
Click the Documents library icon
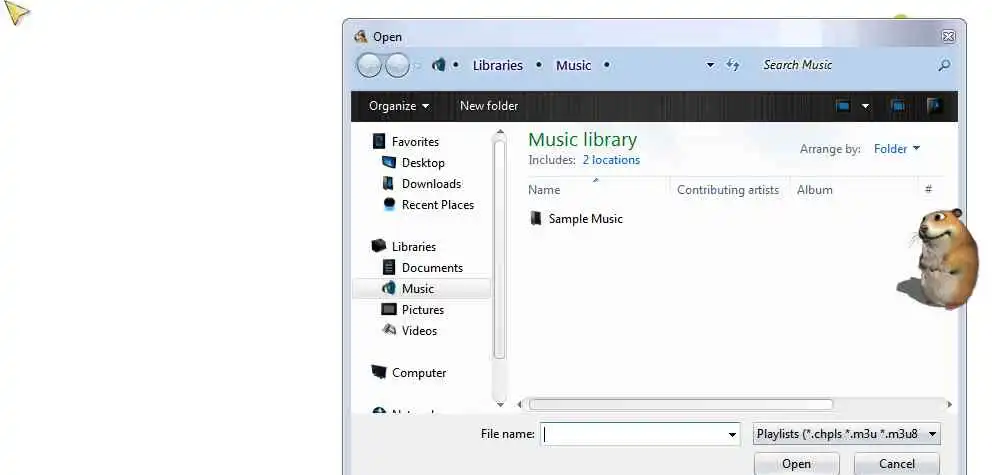point(389,267)
